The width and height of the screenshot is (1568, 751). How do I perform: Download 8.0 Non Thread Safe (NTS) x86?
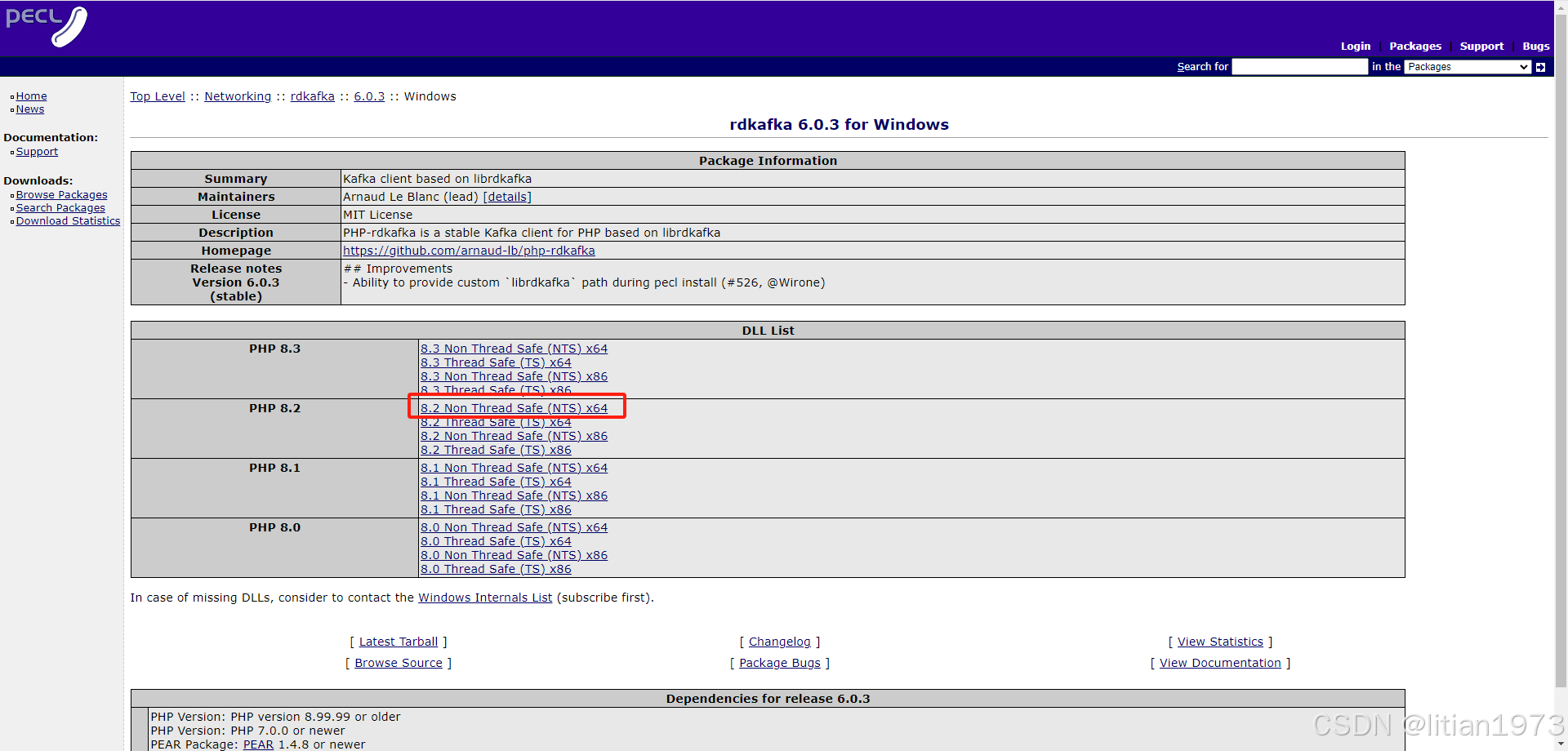click(x=514, y=555)
